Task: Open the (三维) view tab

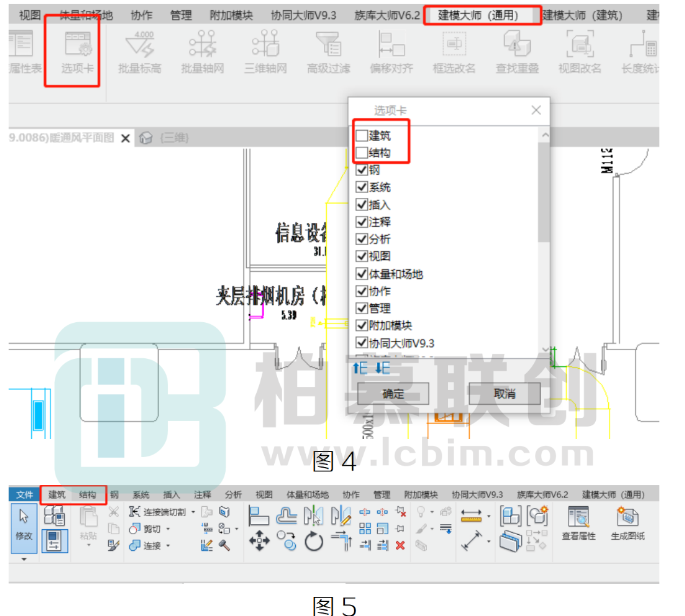Action: (174, 138)
